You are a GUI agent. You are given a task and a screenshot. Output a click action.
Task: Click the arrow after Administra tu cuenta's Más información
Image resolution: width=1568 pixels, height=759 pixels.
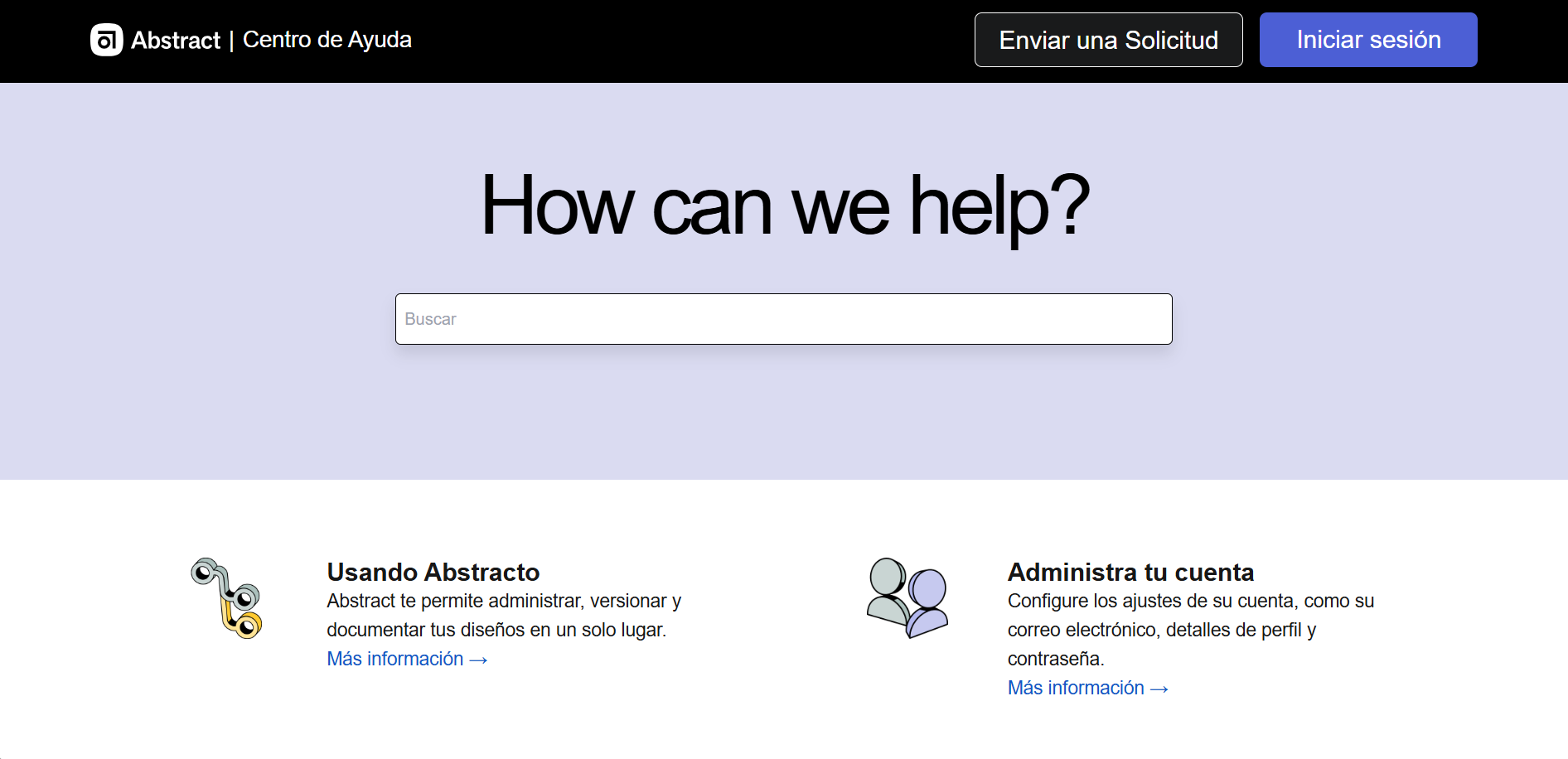click(1159, 689)
